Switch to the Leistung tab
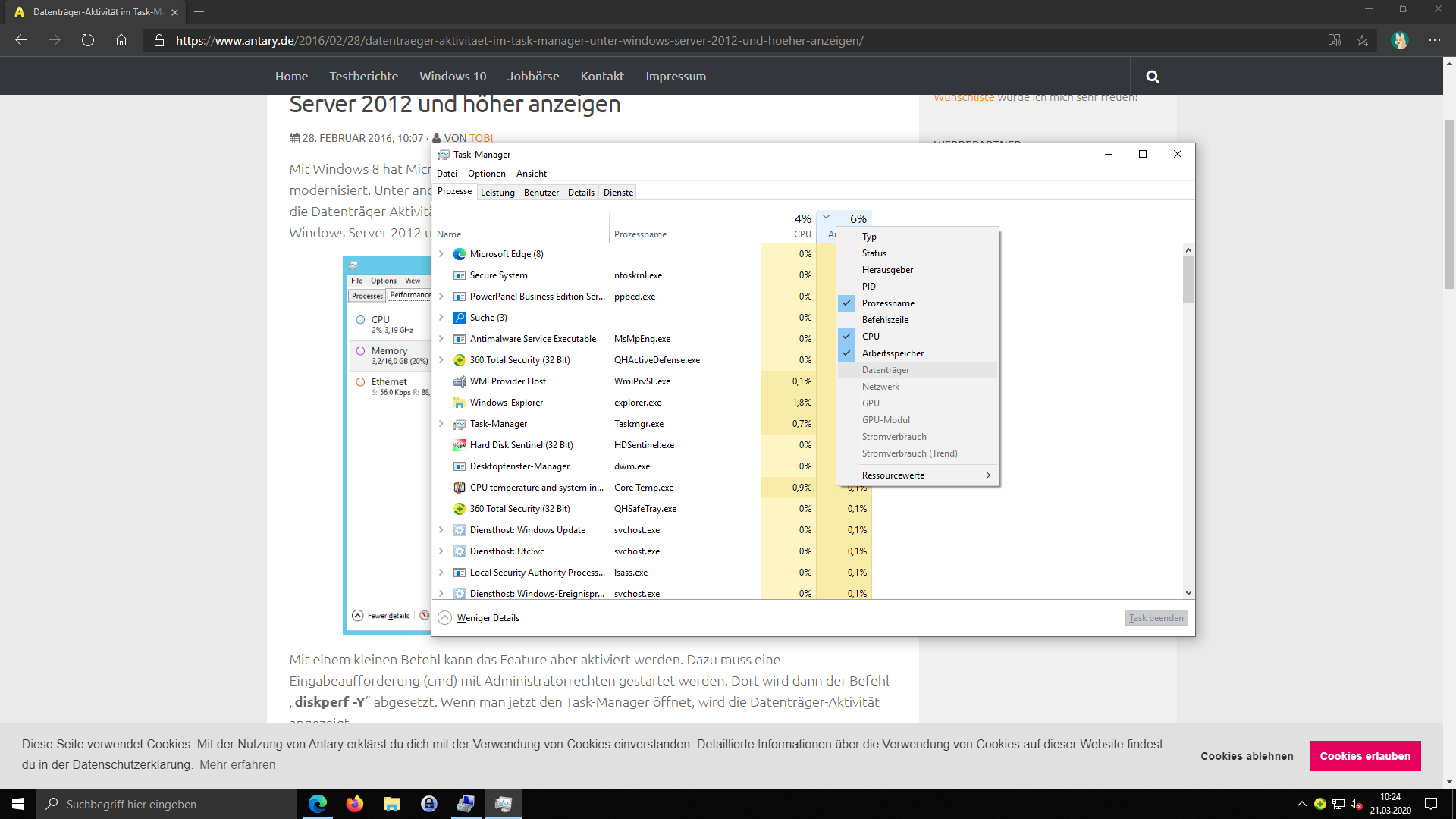This screenshot has height=819, width=1456. click(497, 193)
